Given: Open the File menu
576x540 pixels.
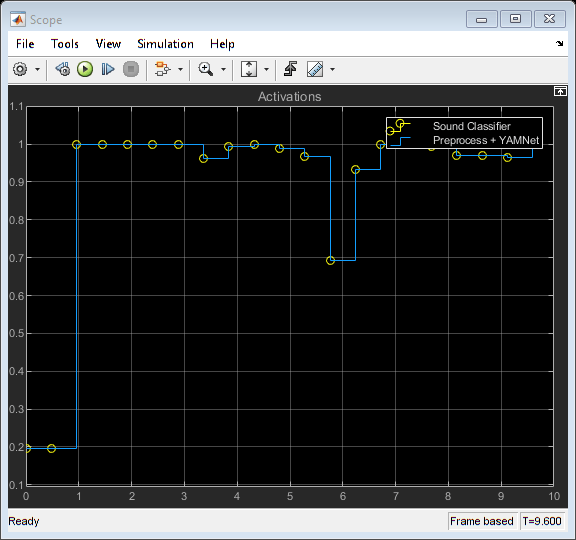Looking at the screenshot, I should 25,44.
